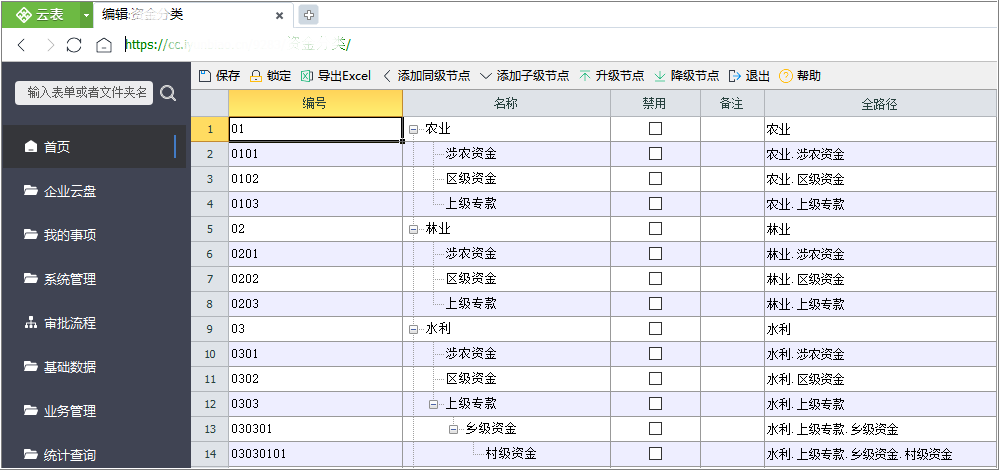
Task: Click the browser home icon
Action: (103, 45)
